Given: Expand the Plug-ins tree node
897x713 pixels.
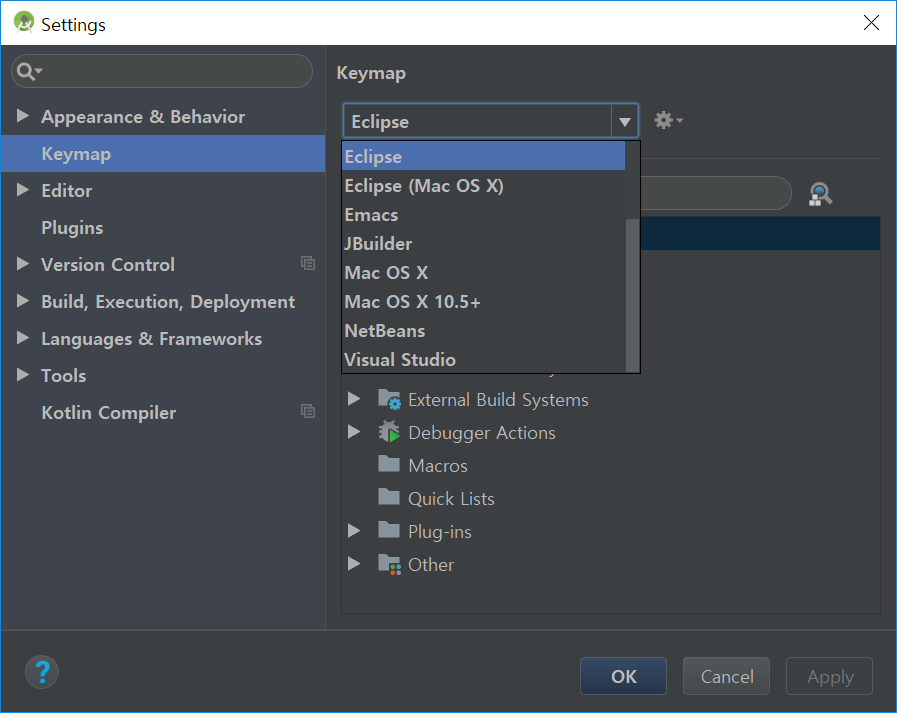Looking at the screenshot, I should coord(353,531).
